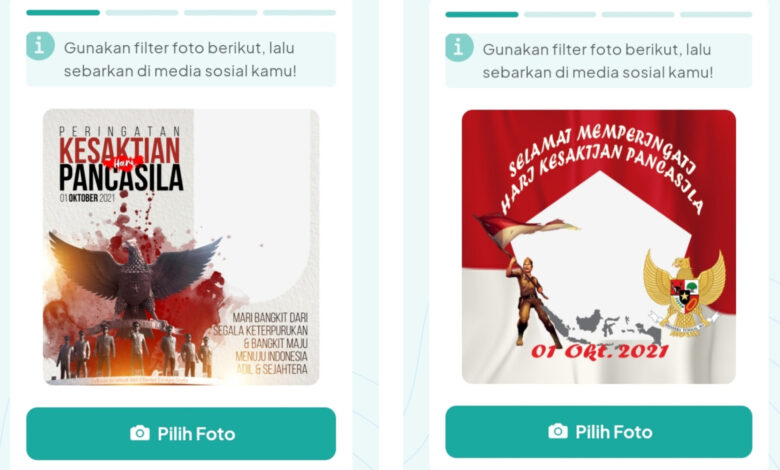780x470 pixels.
Task: Click first progress step in right panel
Action: tap(482, 14)
